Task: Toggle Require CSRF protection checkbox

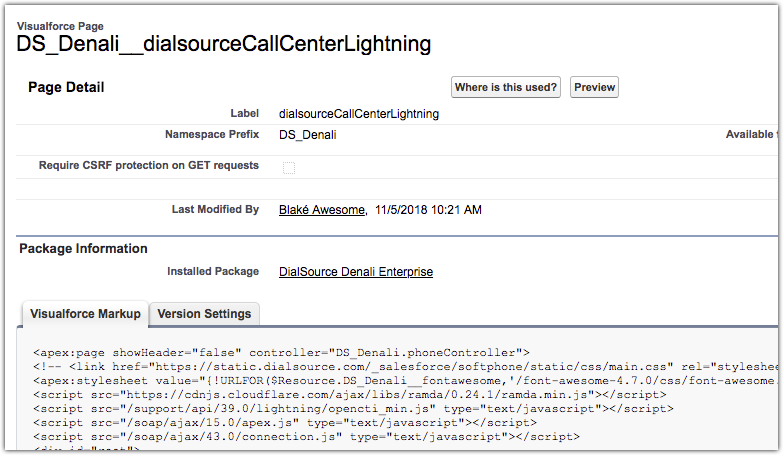Action: pos(289,168)
